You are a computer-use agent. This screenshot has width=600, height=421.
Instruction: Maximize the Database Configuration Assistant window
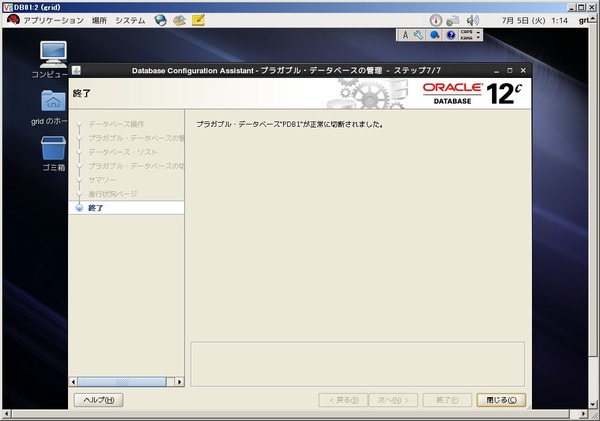click(510, 70)
